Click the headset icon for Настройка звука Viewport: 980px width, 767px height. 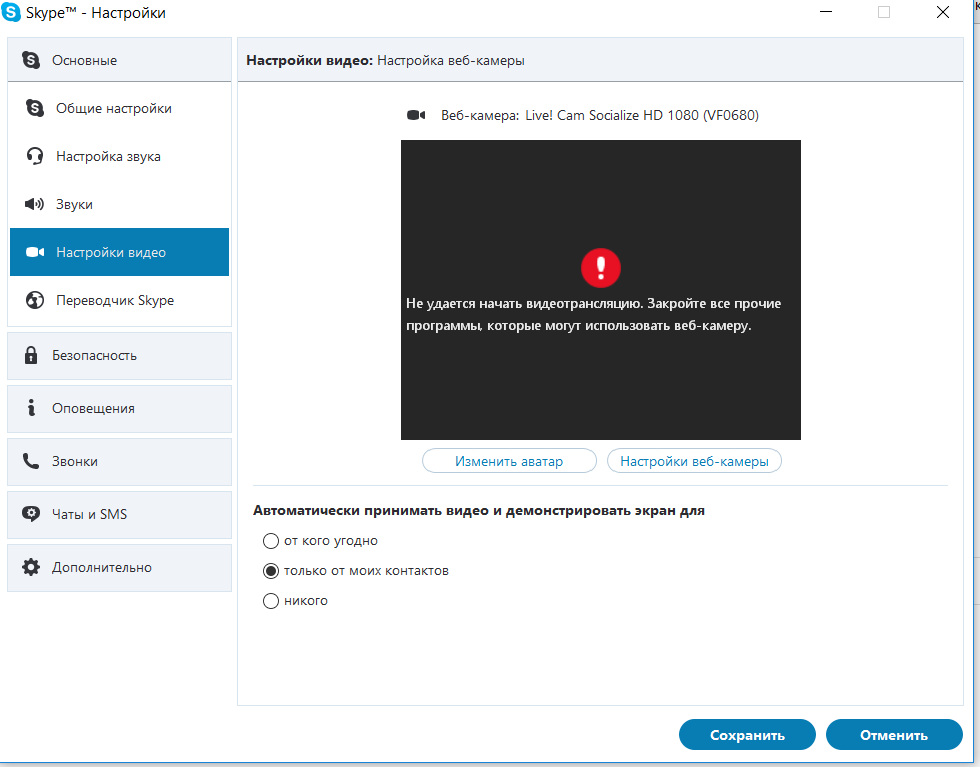pos(35,156)
